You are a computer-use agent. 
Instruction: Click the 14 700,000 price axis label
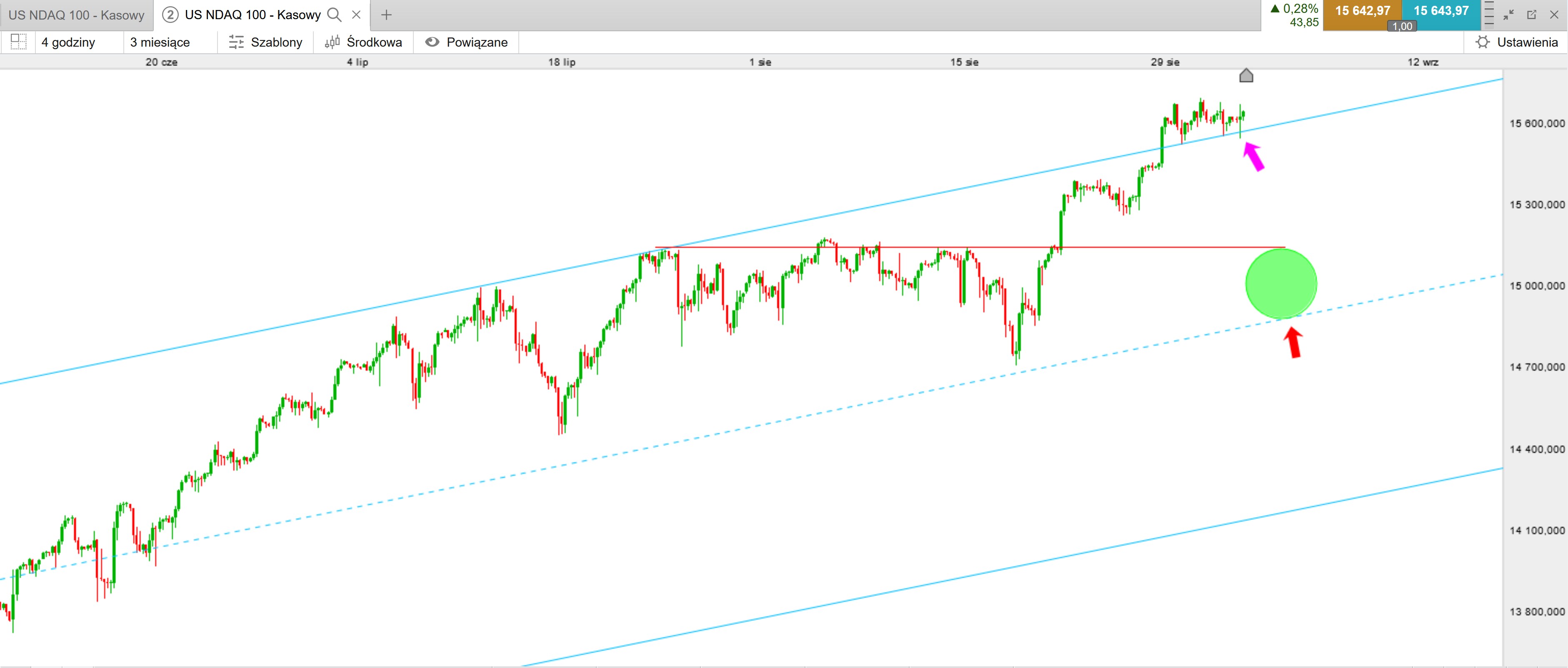pos(1536,367)
